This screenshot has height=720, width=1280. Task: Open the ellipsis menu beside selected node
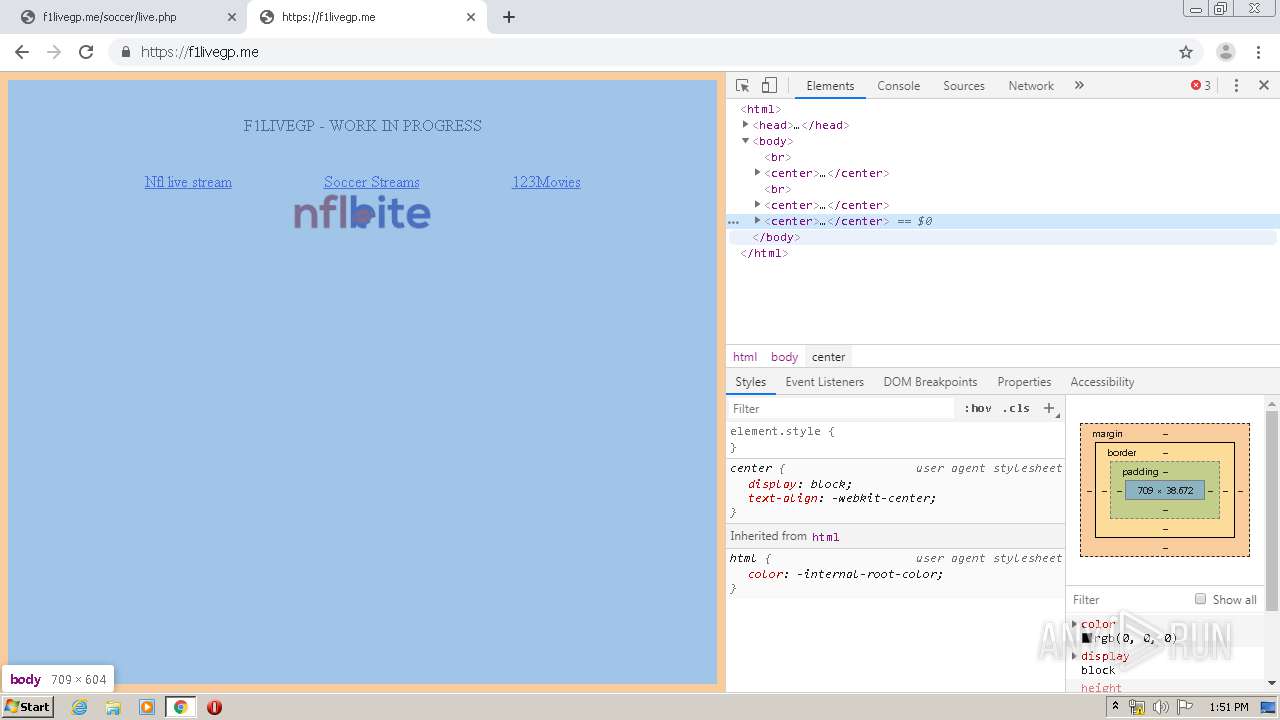click(x=734, y=221)
